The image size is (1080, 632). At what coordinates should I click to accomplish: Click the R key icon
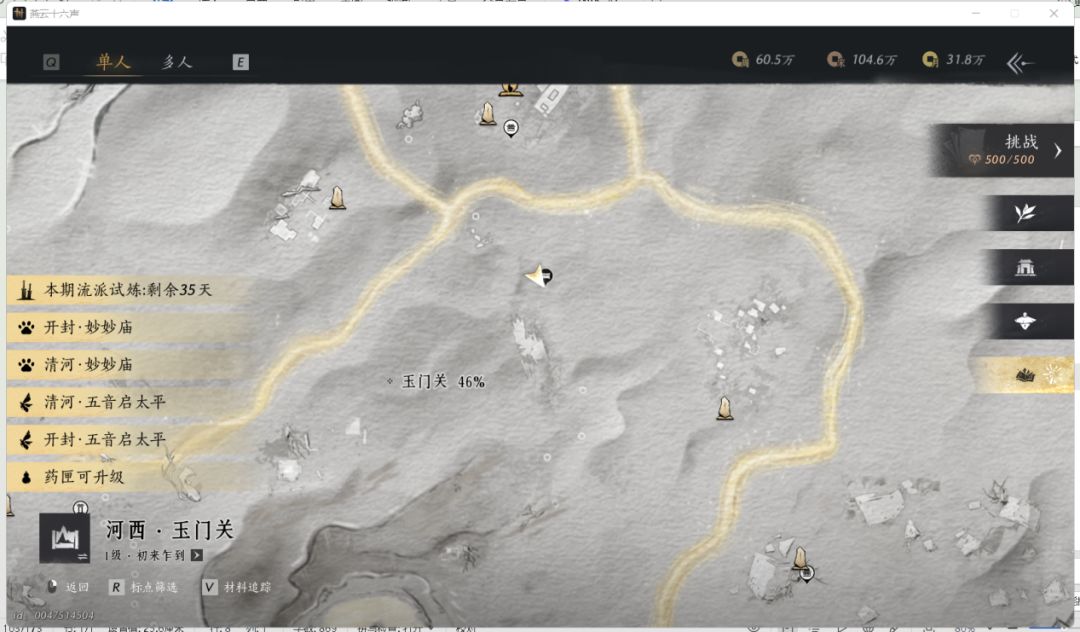click(x=116, y=587)
